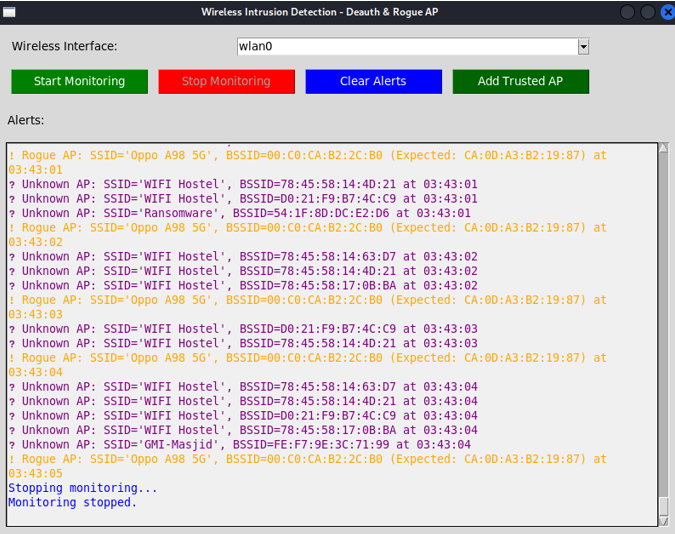The width and height of the screenshot is (675, 534).
Task: Expand the wireless interface dropdown arrow
Action: pyautogui.click(x=583, y=47)
